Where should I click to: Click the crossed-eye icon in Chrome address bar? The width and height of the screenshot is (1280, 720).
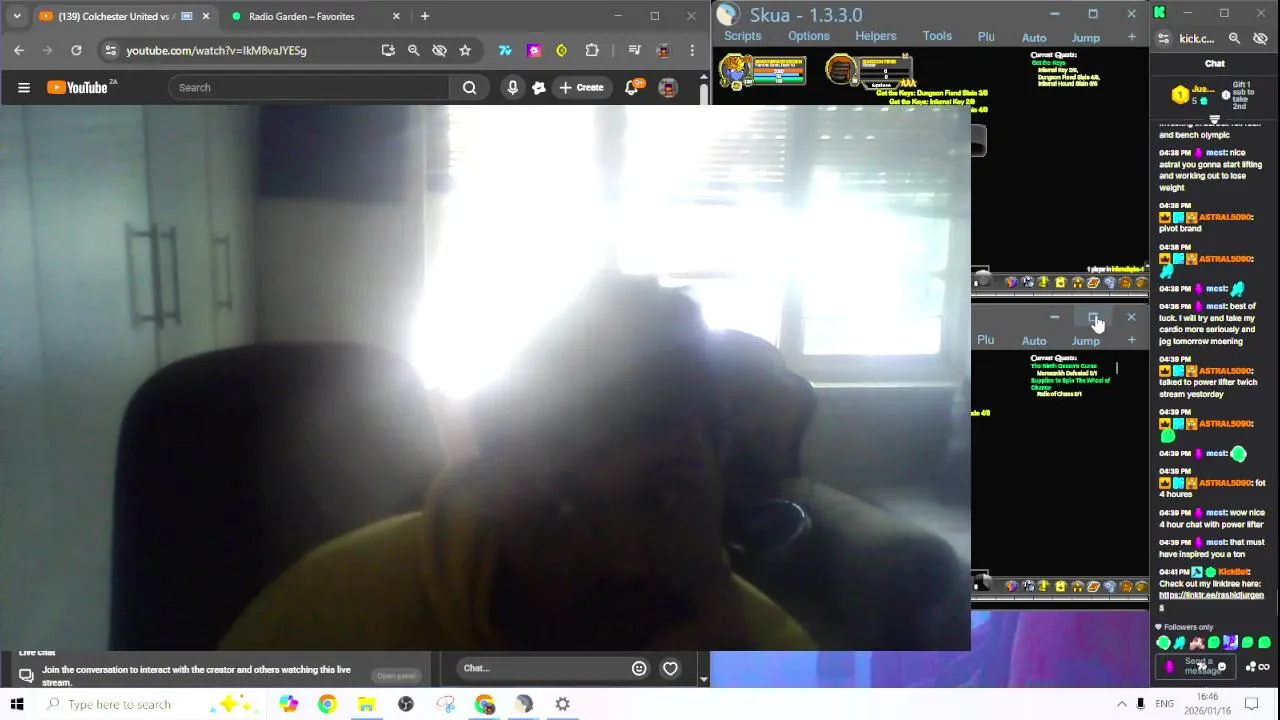(439, 50)
